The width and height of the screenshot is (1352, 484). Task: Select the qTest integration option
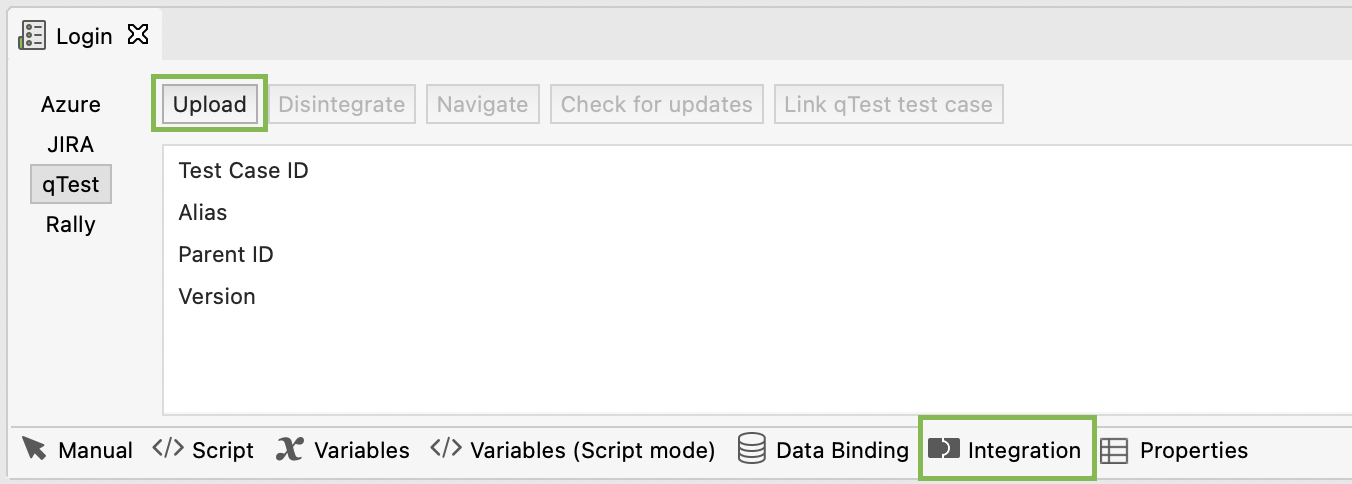pyautogui.click(x=71, y=184)
